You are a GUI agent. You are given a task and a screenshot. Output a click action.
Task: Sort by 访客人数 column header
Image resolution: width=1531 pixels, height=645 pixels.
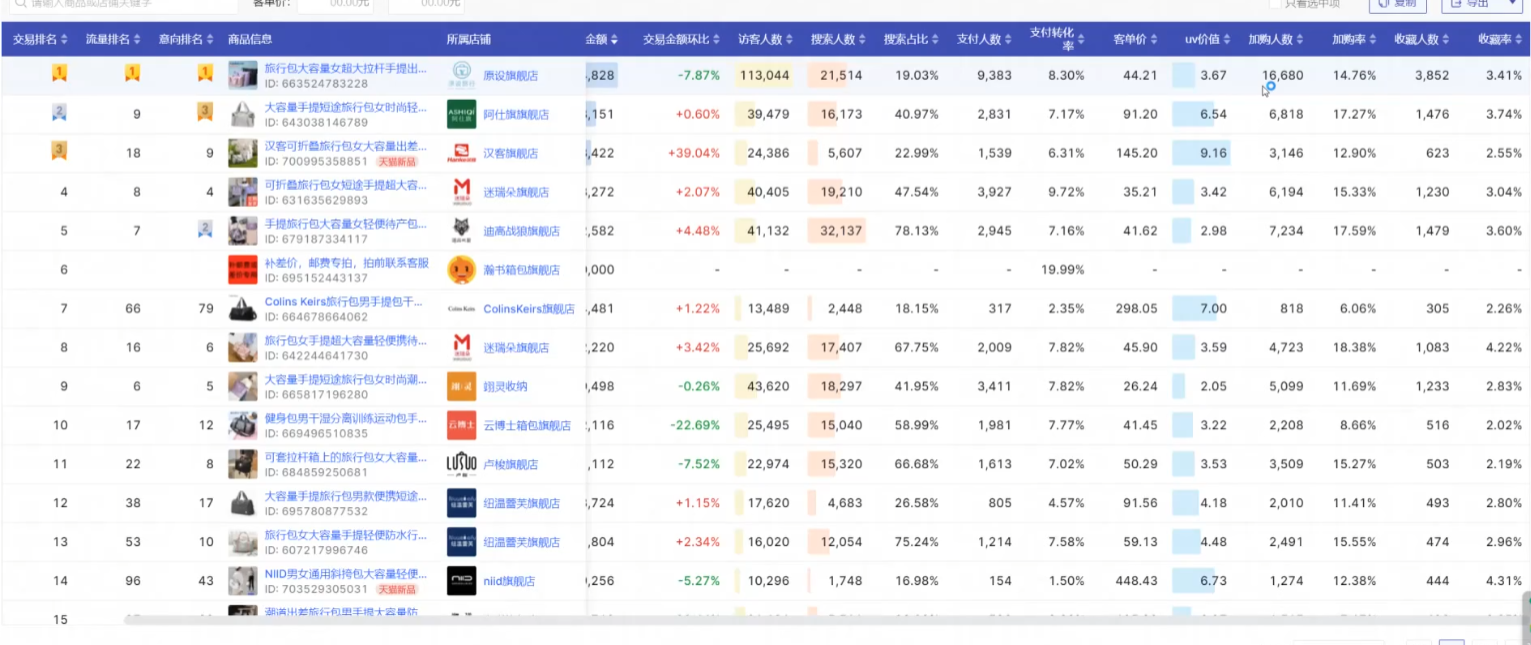tap(765, 40)
